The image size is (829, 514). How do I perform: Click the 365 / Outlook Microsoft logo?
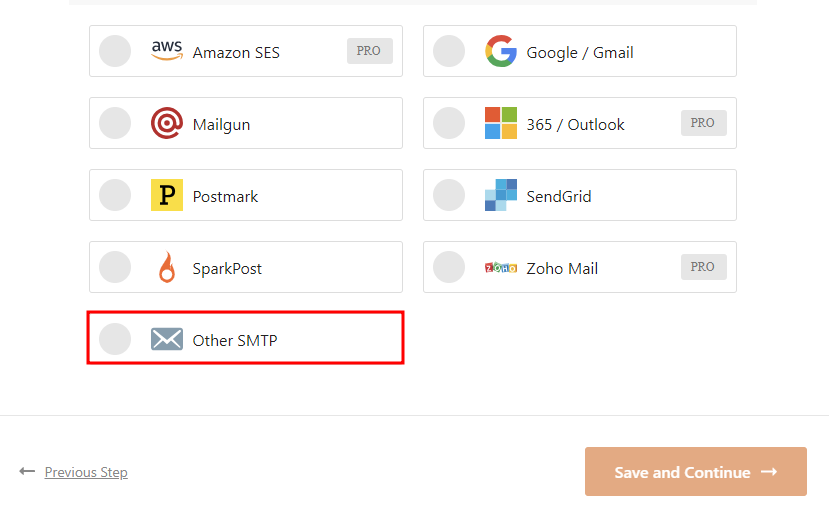coord(501,123)
